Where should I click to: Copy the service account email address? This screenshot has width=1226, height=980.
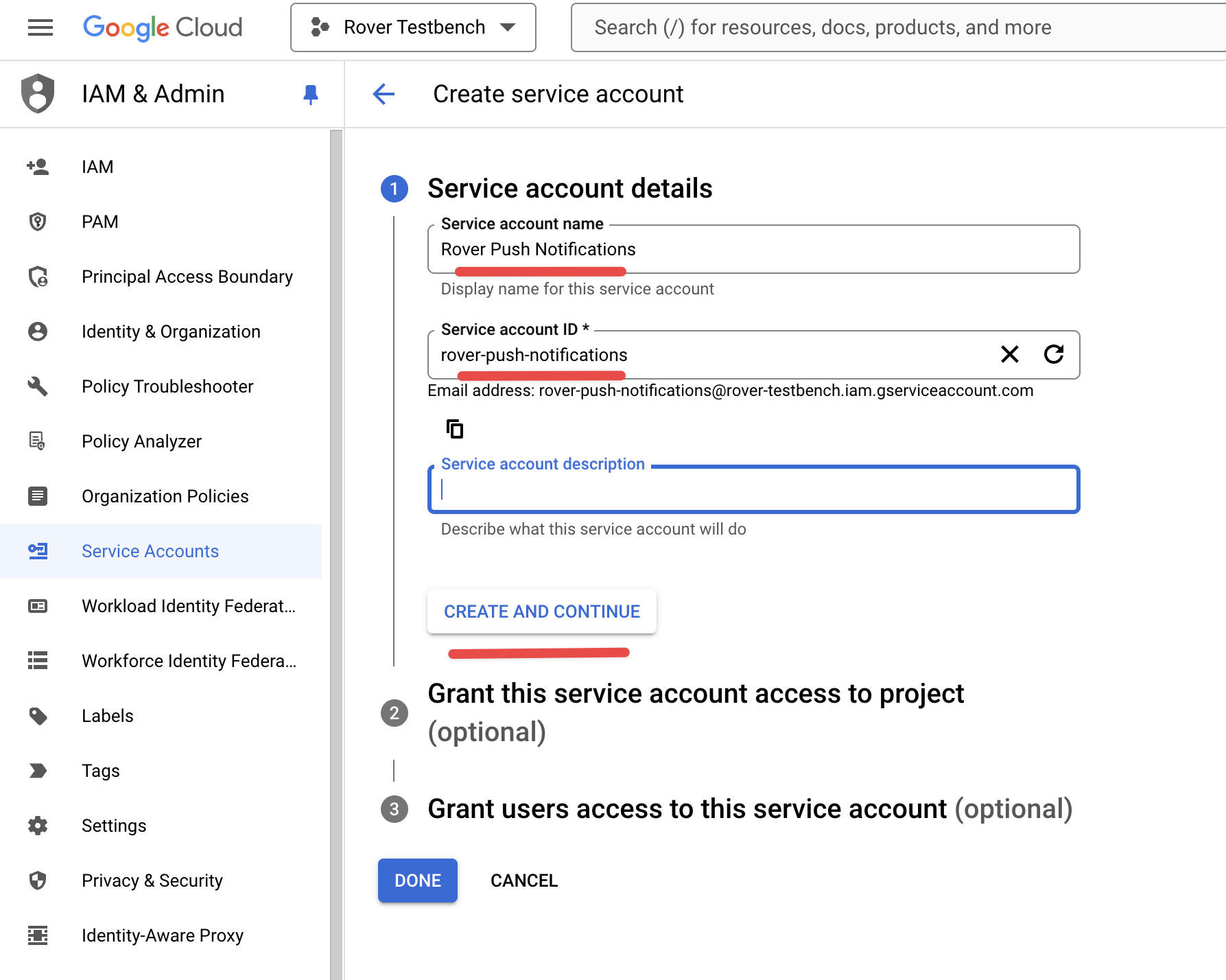tap(455, 429)
